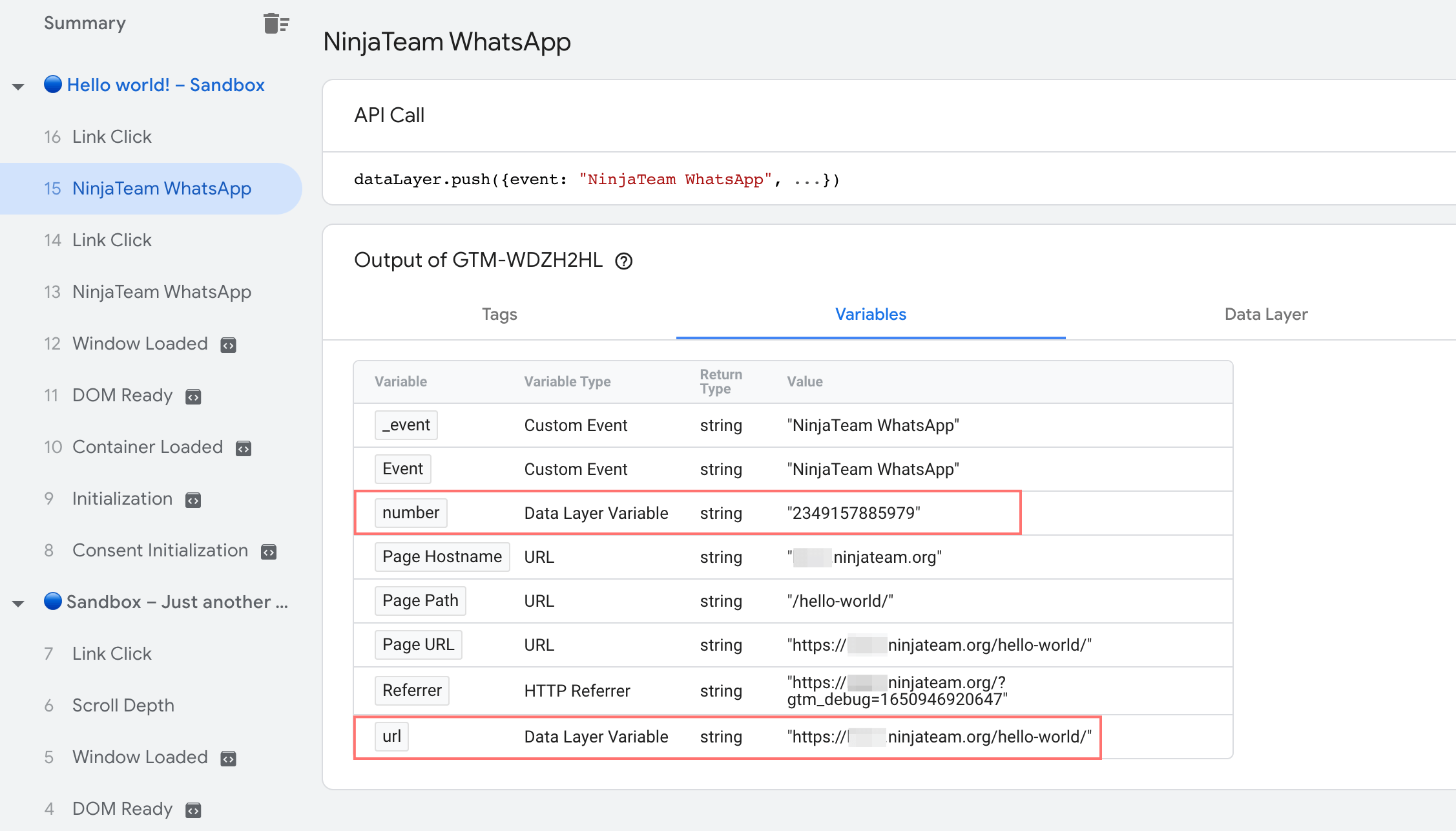Click the Page Hostname ninjateam.org value
The height and width of the screenshot is (831, 1456).
pyautogui.click(x=864, y=557)
